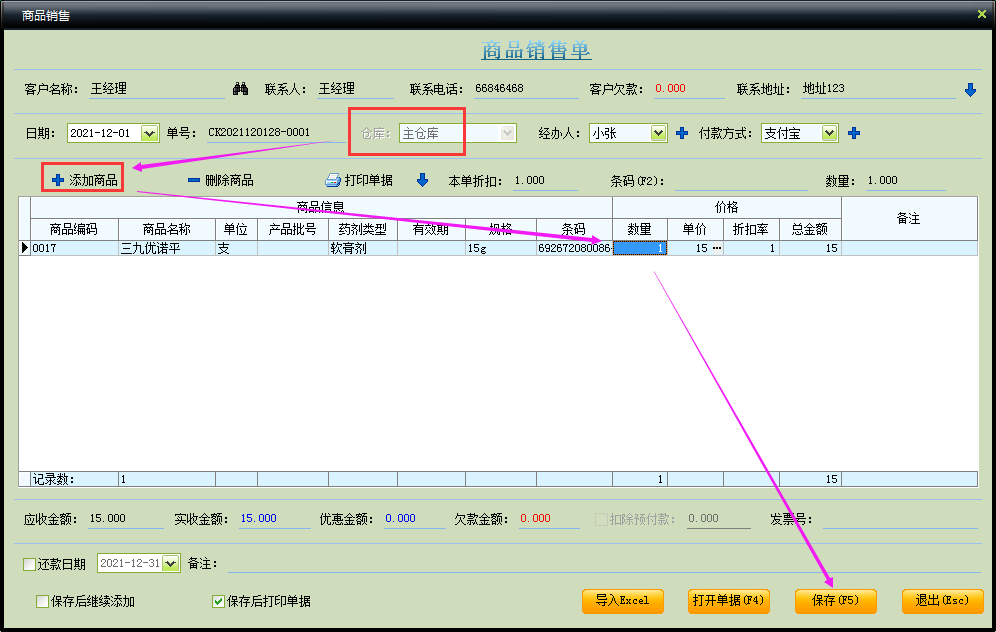Click the 退出(Esc) button

943,601
